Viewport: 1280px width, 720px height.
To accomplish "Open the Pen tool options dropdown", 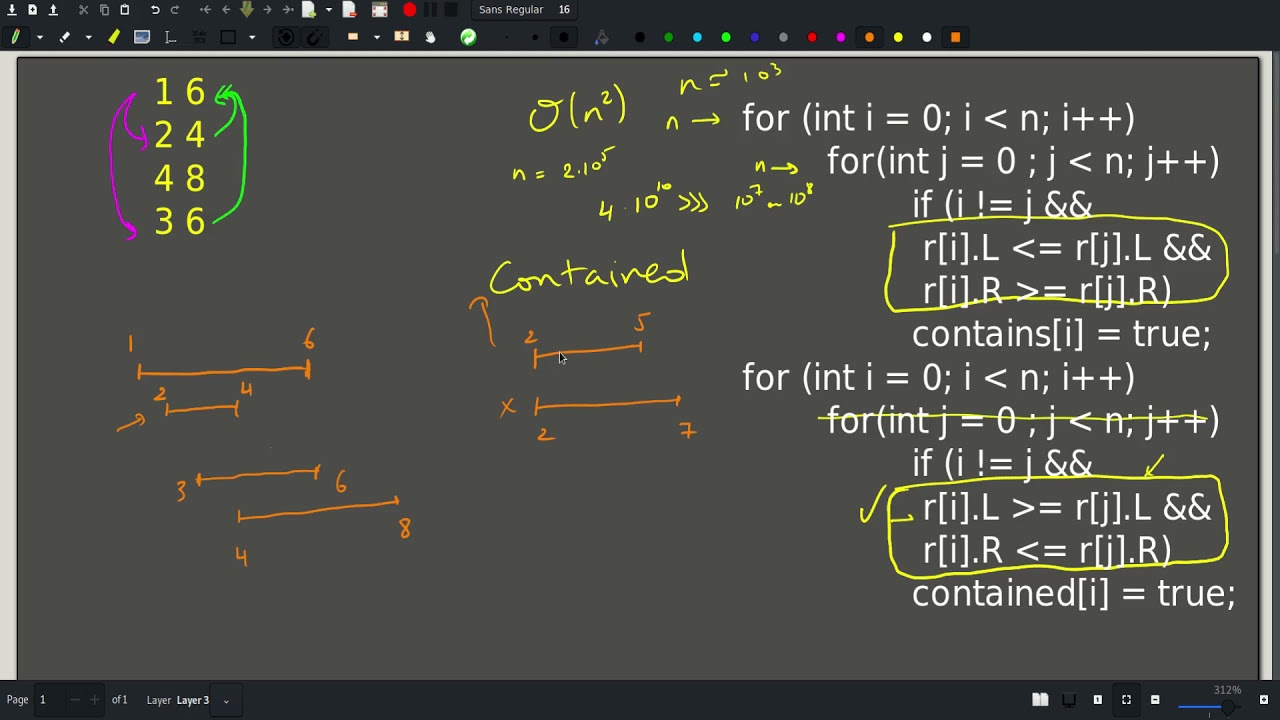I will [39, 37].
